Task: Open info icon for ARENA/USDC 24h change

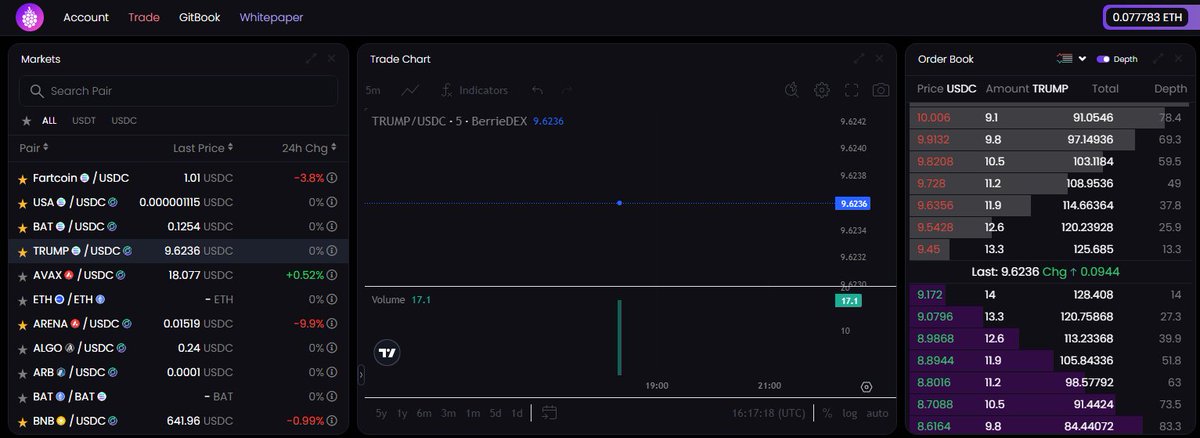Action: click(331, 324)
